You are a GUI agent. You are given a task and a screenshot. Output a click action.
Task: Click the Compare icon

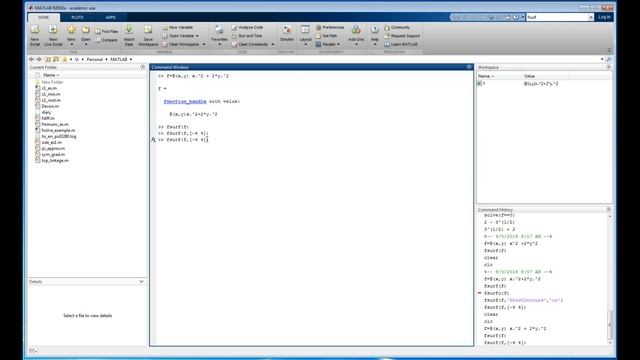point(98,40)
